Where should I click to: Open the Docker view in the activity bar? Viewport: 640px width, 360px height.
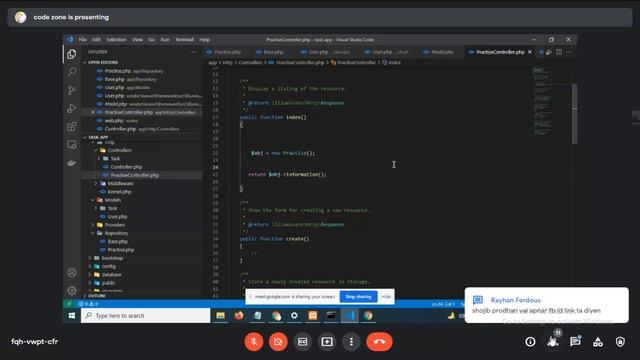click(x=72, y=163)
